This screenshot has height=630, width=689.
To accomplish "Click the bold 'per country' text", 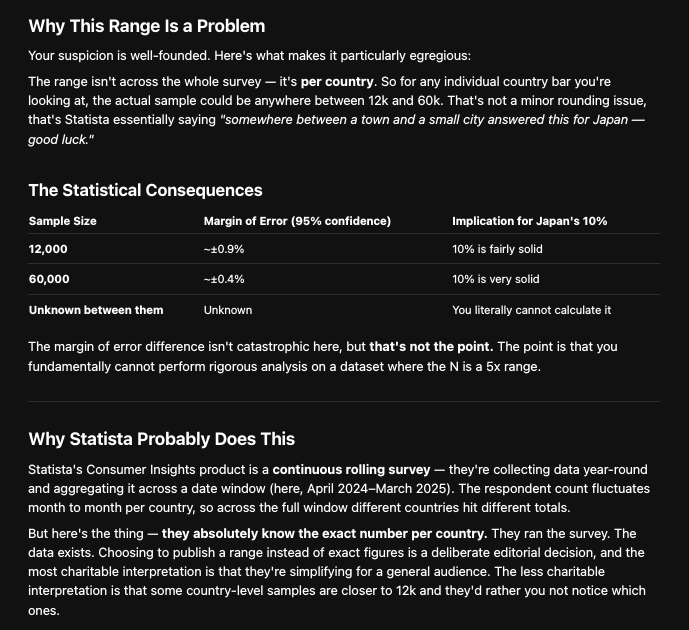I will 337,82.
